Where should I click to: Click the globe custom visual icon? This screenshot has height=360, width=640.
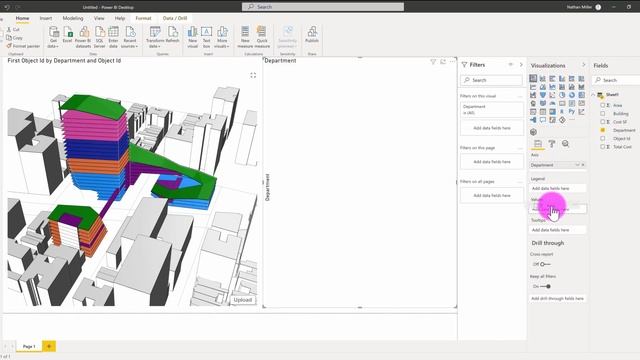click(533, 132)
